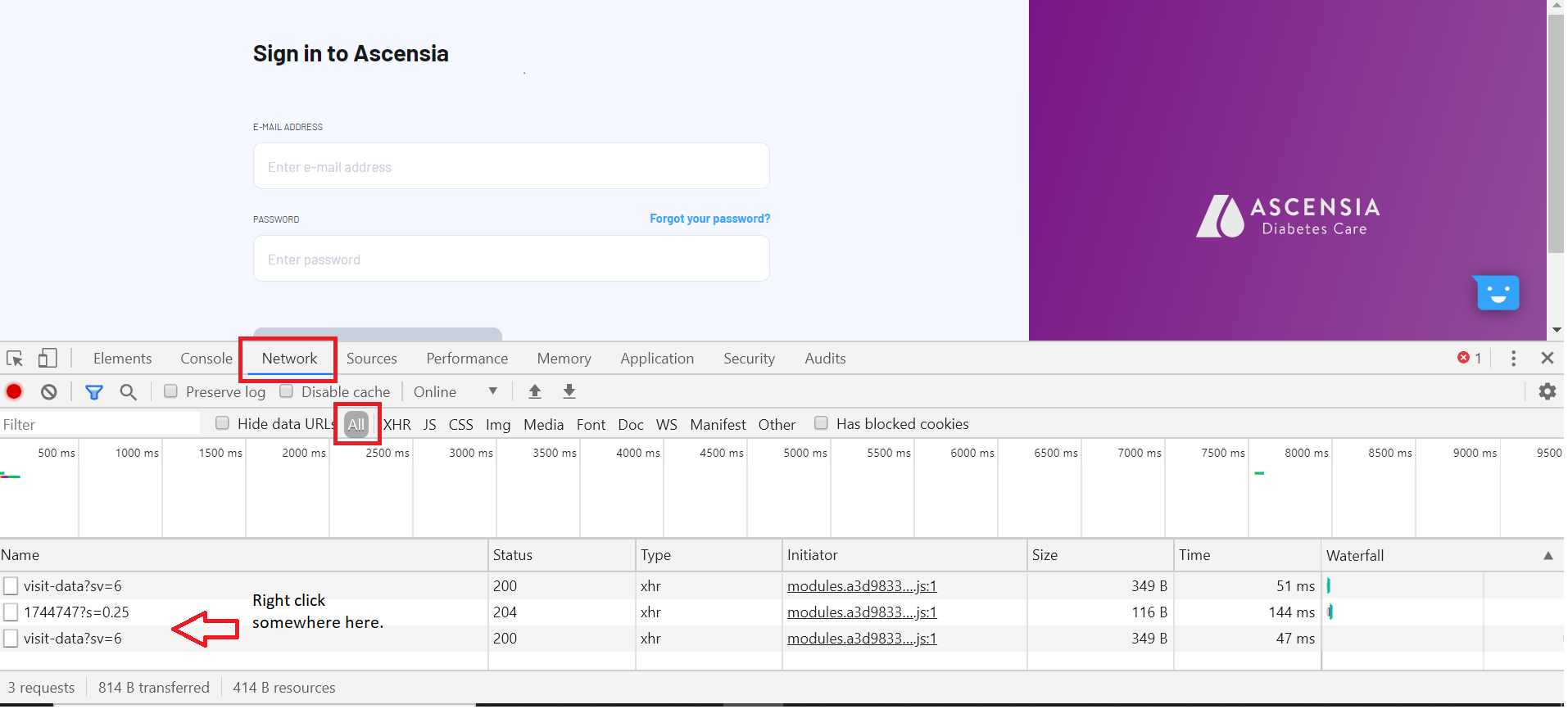
Task: Sort requests by Size column
Action: pyautogui.click(x=1100, y=555)
